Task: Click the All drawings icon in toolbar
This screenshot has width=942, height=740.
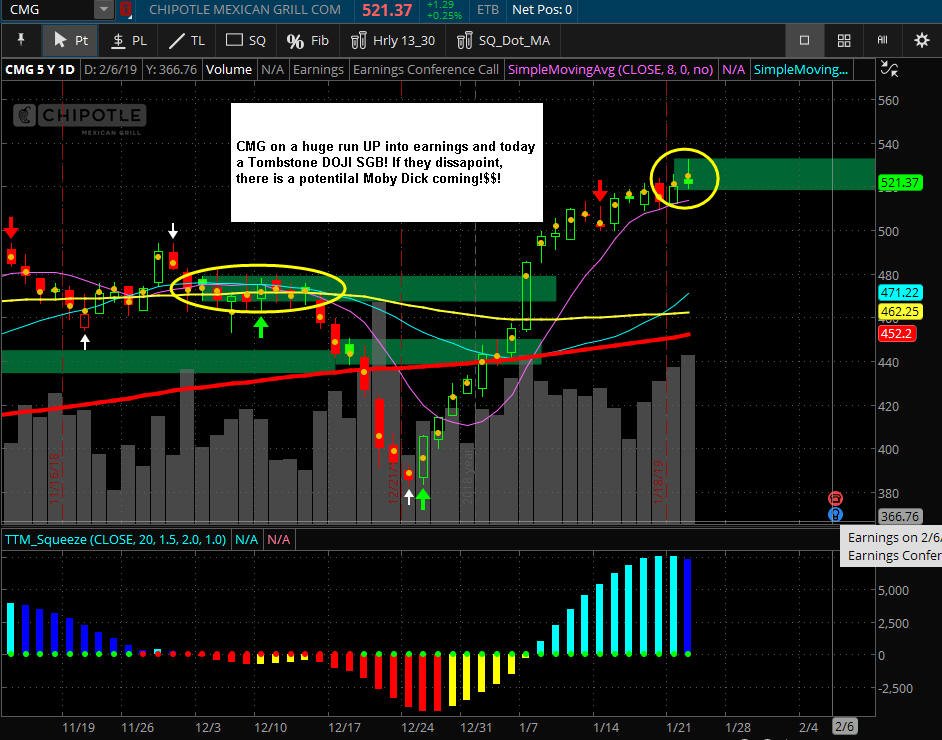Action: [883, 40]
